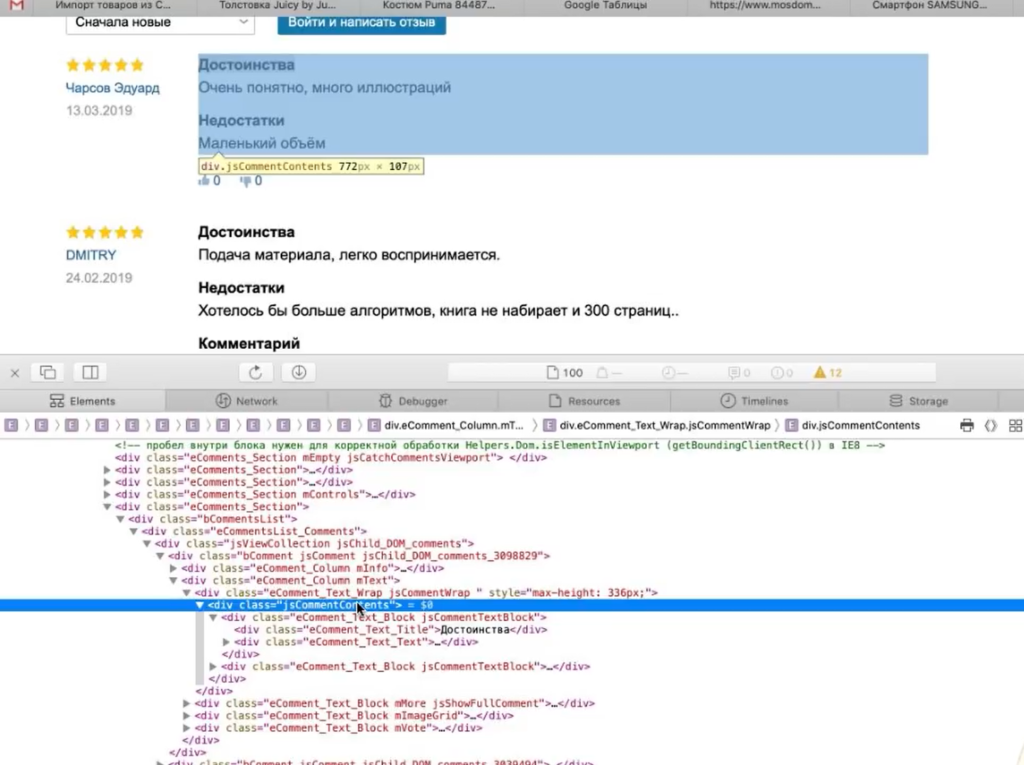Collapse the selected jsCommentContents div node

pyautogui.click(x=199, y=606)
